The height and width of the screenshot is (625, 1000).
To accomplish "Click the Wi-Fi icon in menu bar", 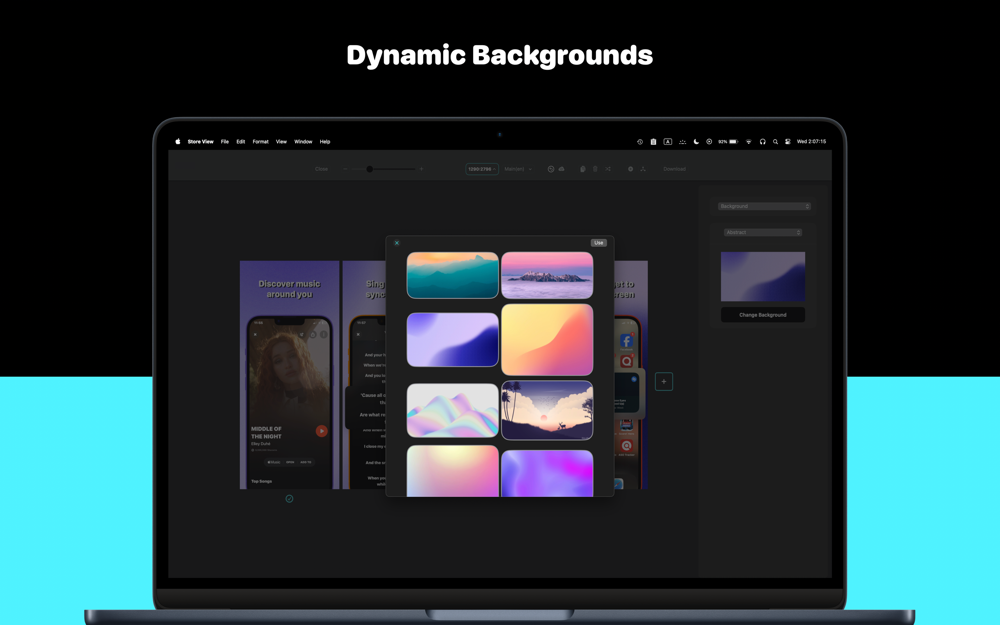I will (749, 142).
